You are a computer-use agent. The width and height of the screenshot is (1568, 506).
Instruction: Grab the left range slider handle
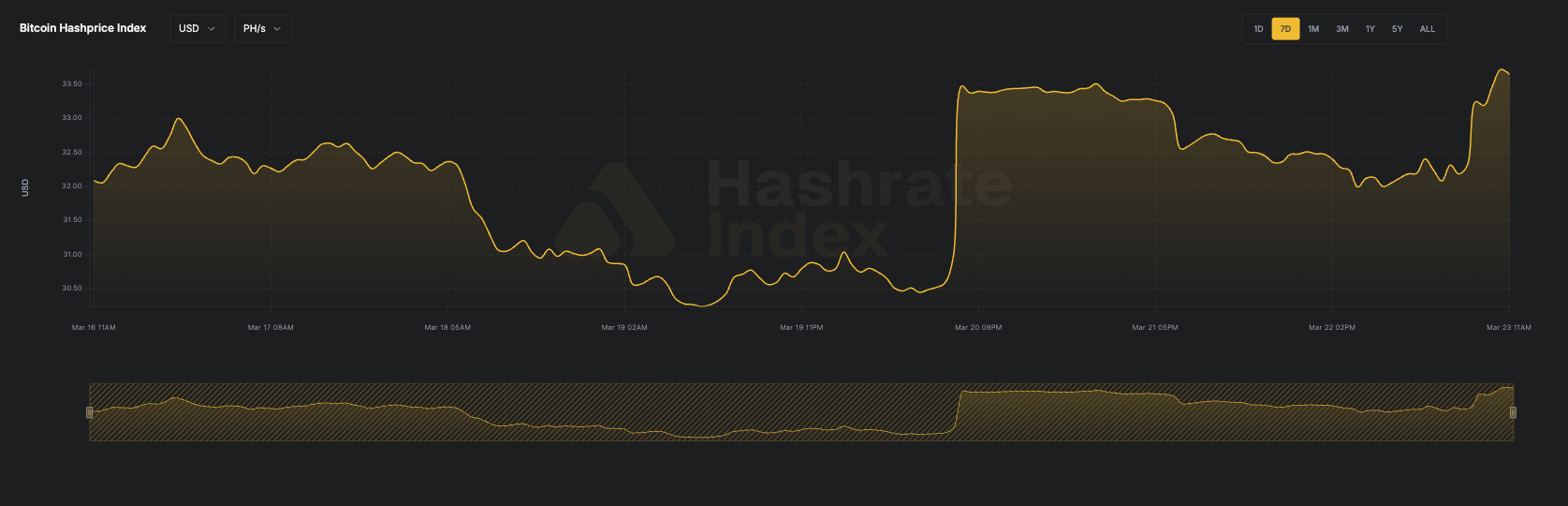(90, 412)
